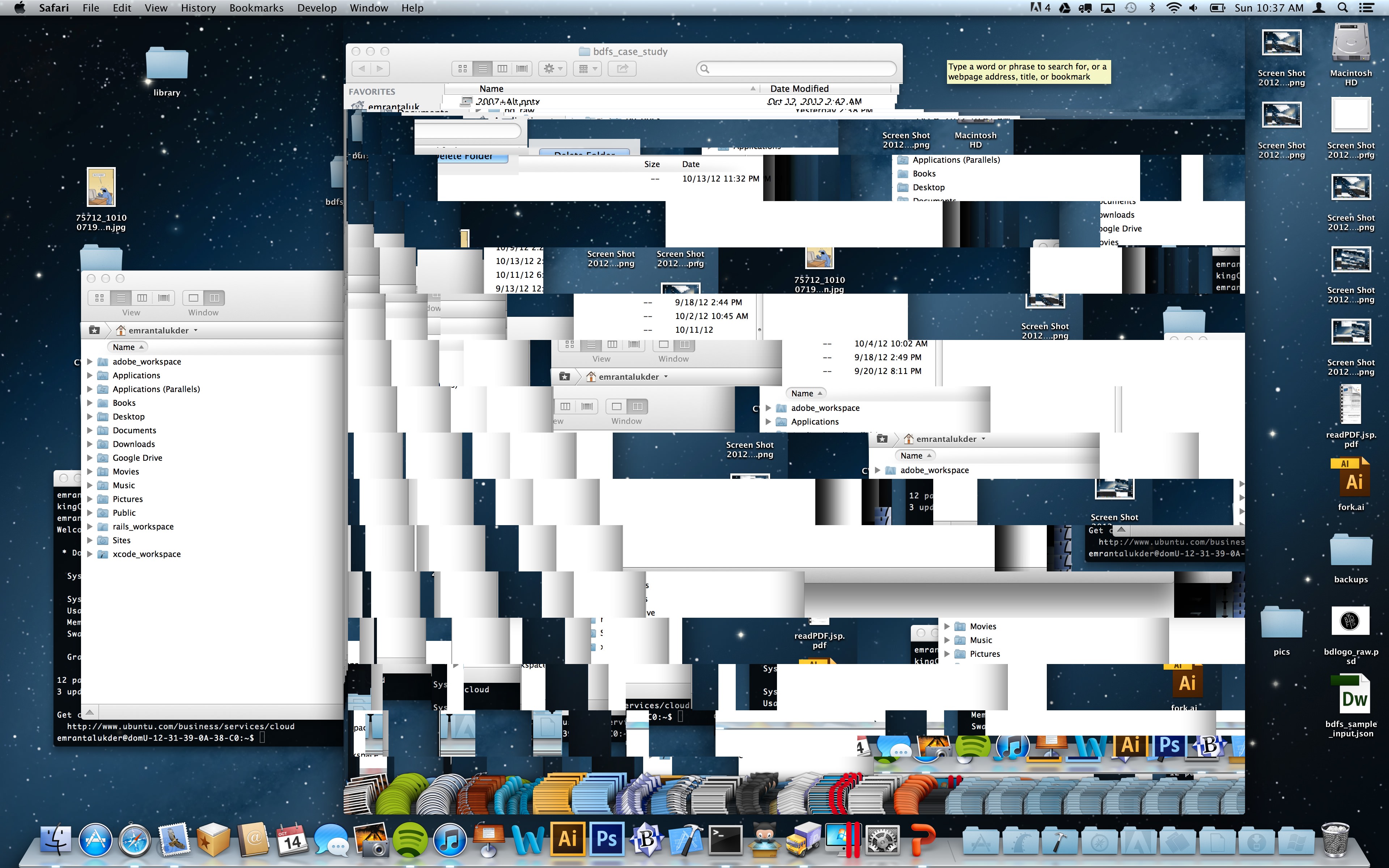Toggle dual-pane Window mode in left file browser
The height and width of the screenshot is (868, 1389).
[x=214, y=298]
